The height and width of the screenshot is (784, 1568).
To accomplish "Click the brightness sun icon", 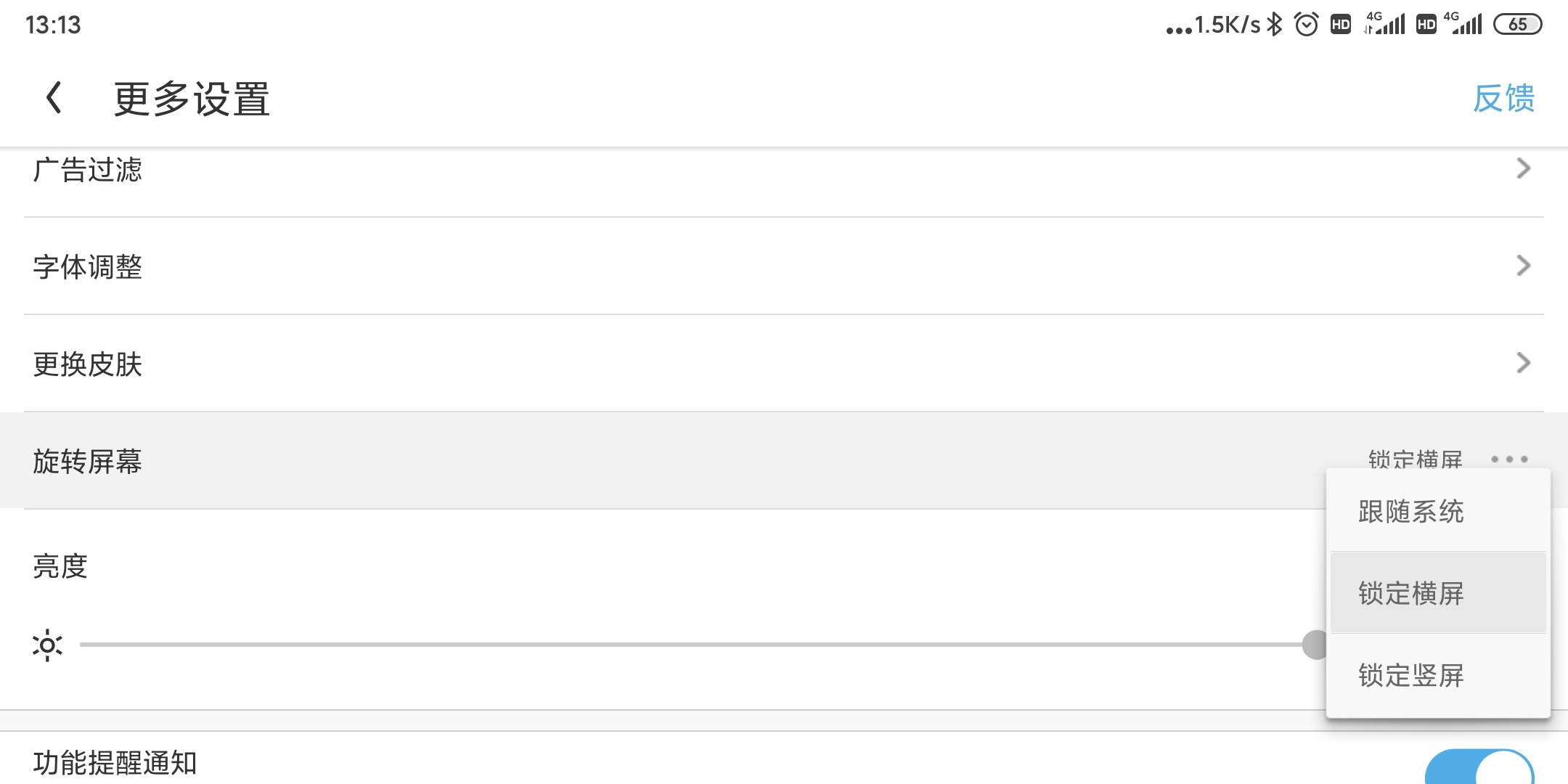I will click(x=47, y=645).
